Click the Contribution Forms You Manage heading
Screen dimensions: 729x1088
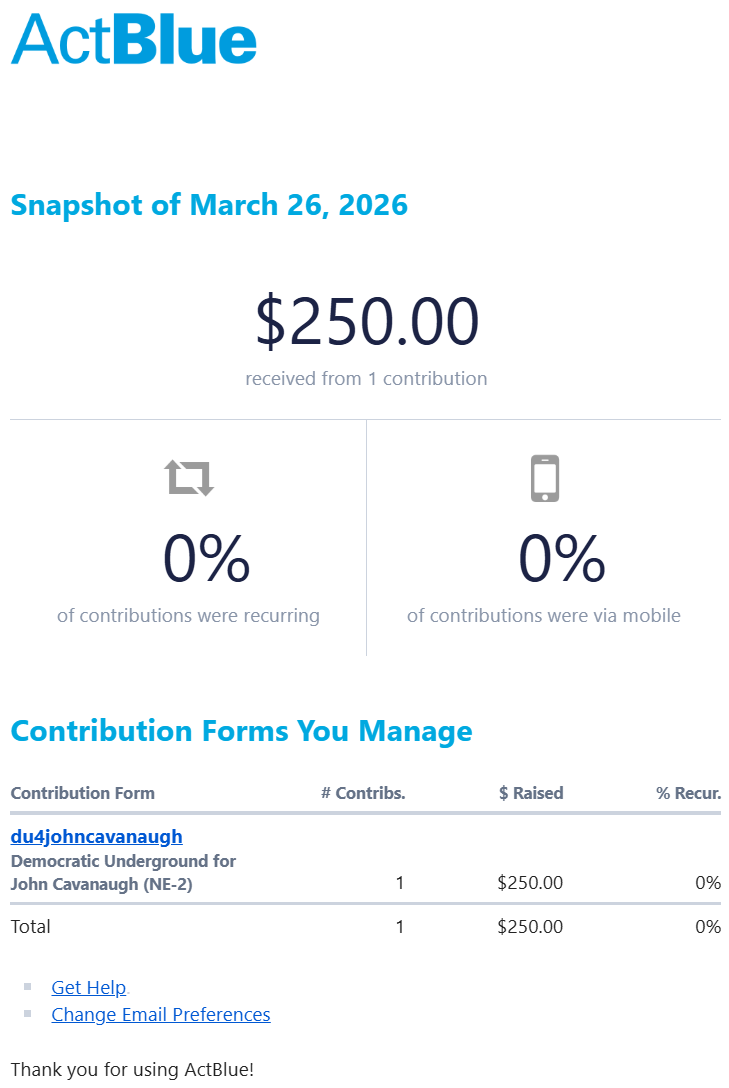click(241, 731)
